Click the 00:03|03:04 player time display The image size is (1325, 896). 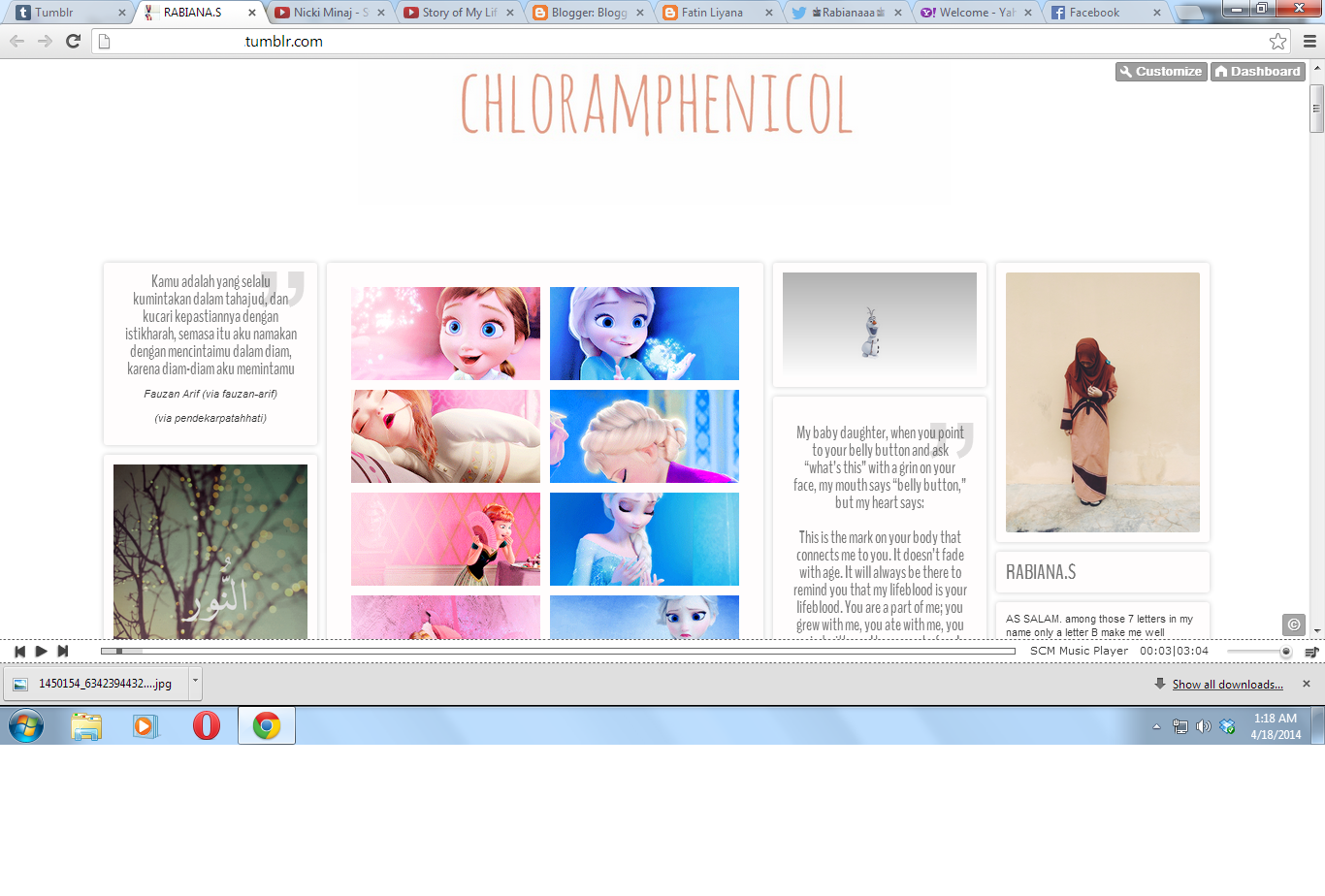coord(1174,652)
